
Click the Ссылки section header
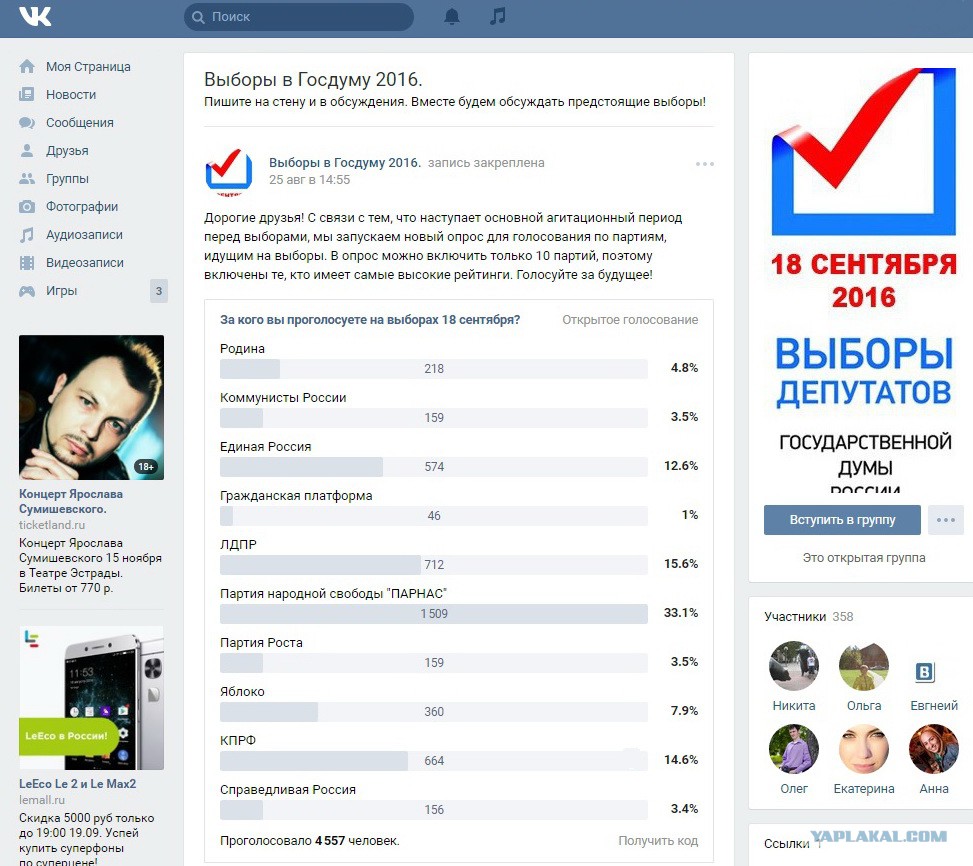click(787, 844)
